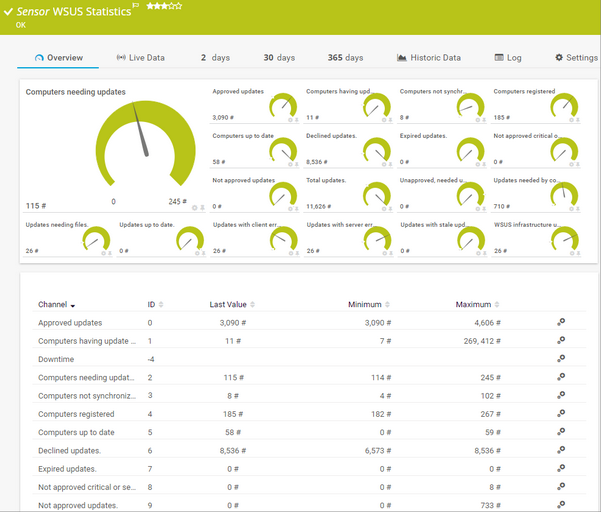Click the Total updates gauge
601x512 pixels.
pyautogui.click(x=377, y=194)
